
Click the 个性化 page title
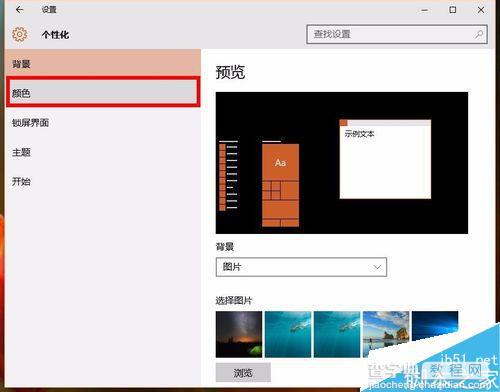(x=55, y=35)
